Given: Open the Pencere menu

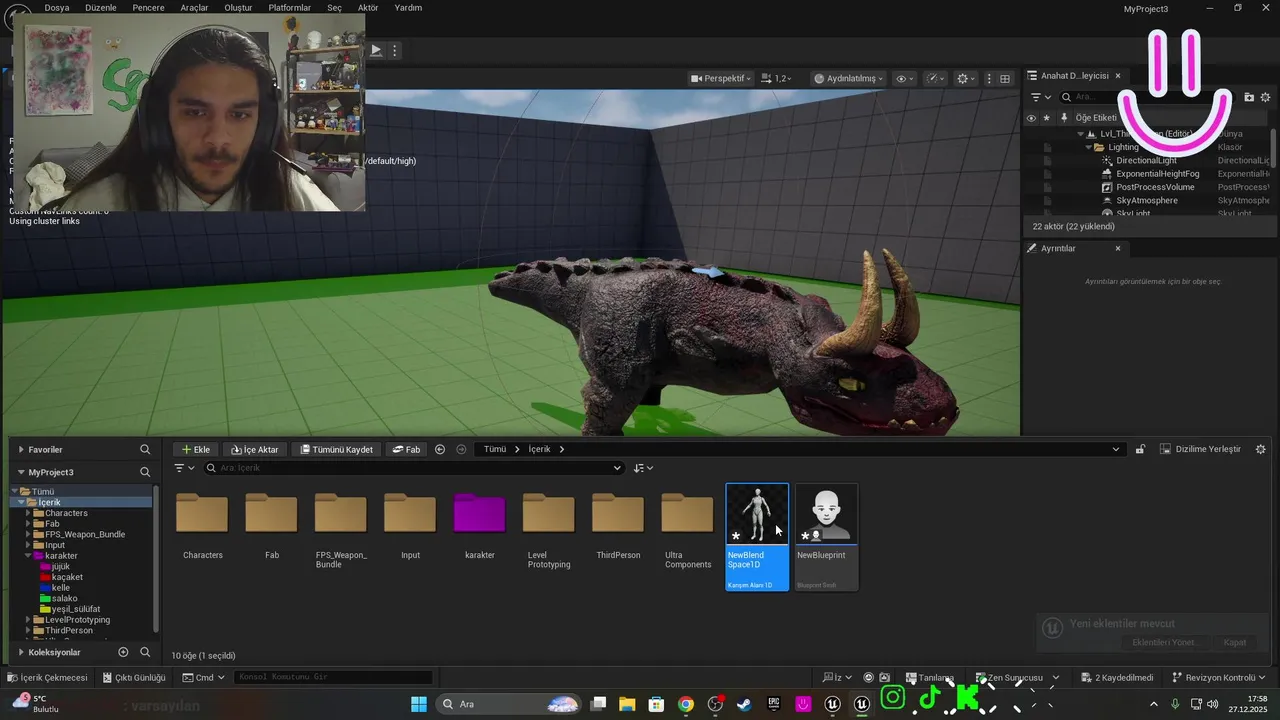Looking at the screenshot, I should point(148,8).
